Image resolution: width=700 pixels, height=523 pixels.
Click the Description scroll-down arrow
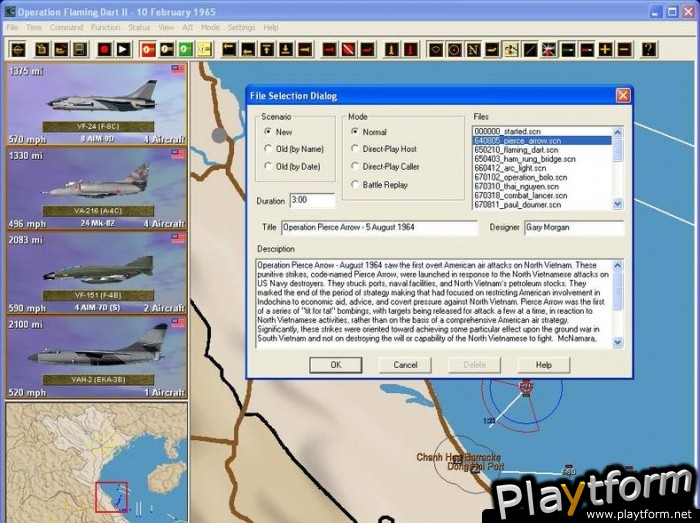[618, 342]
